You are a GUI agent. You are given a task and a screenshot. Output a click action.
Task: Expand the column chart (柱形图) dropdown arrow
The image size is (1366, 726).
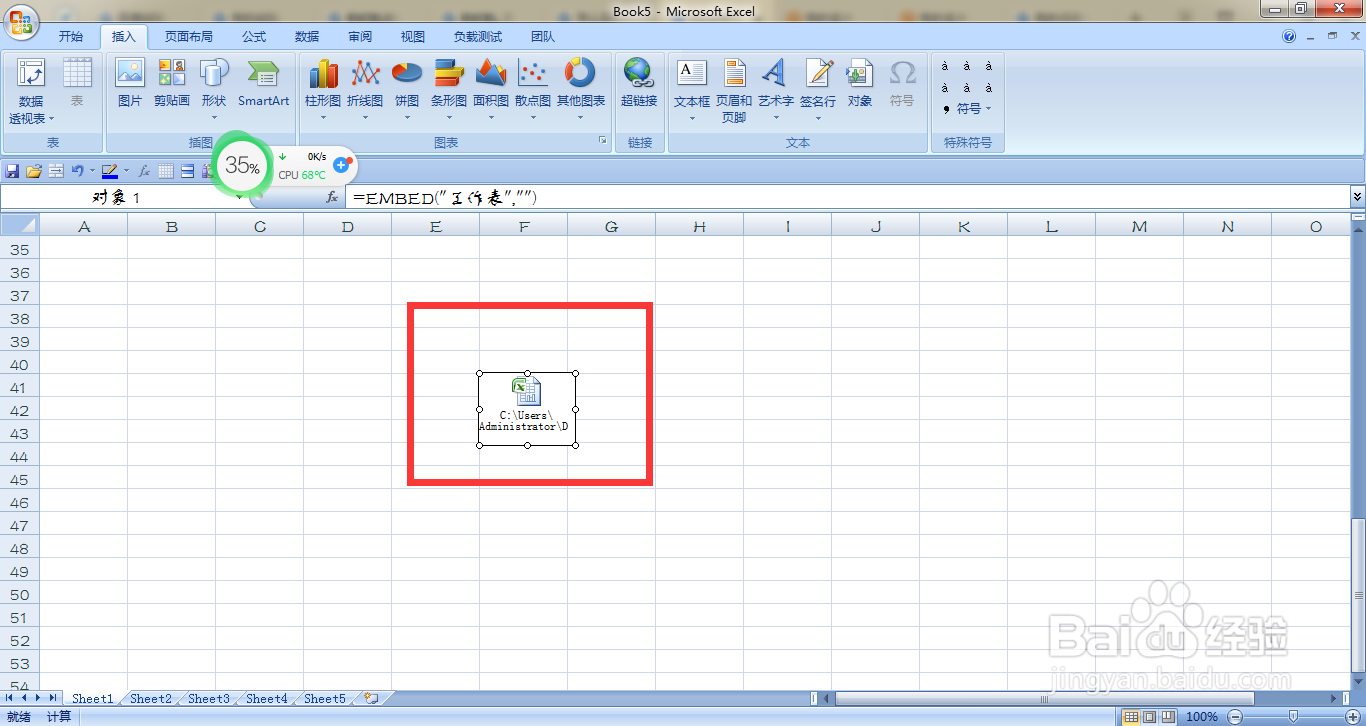[323, 118]
